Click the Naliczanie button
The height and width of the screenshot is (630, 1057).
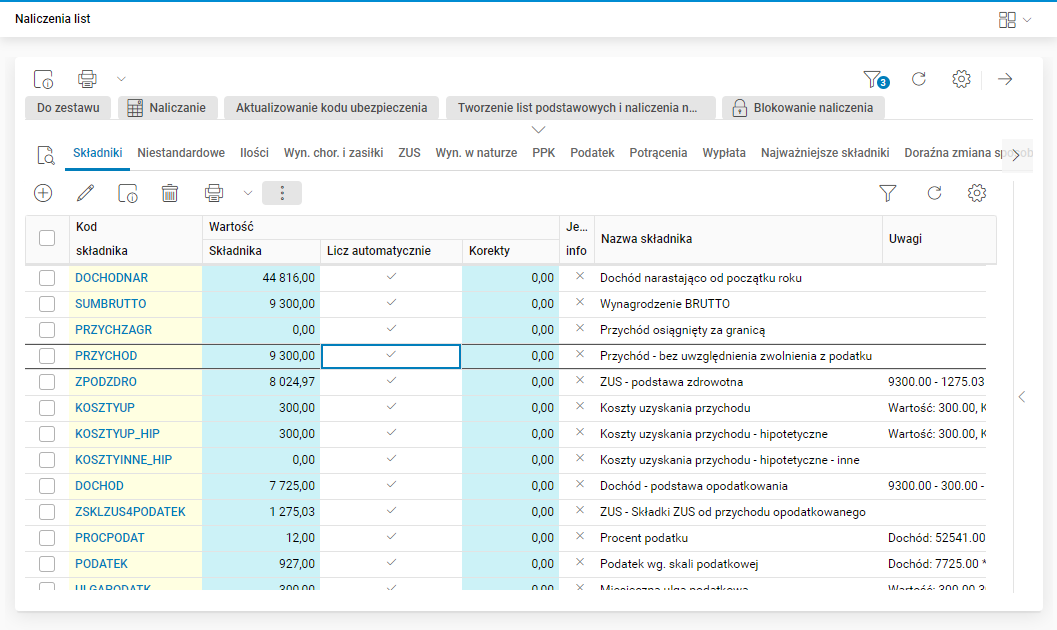point(166,108)
